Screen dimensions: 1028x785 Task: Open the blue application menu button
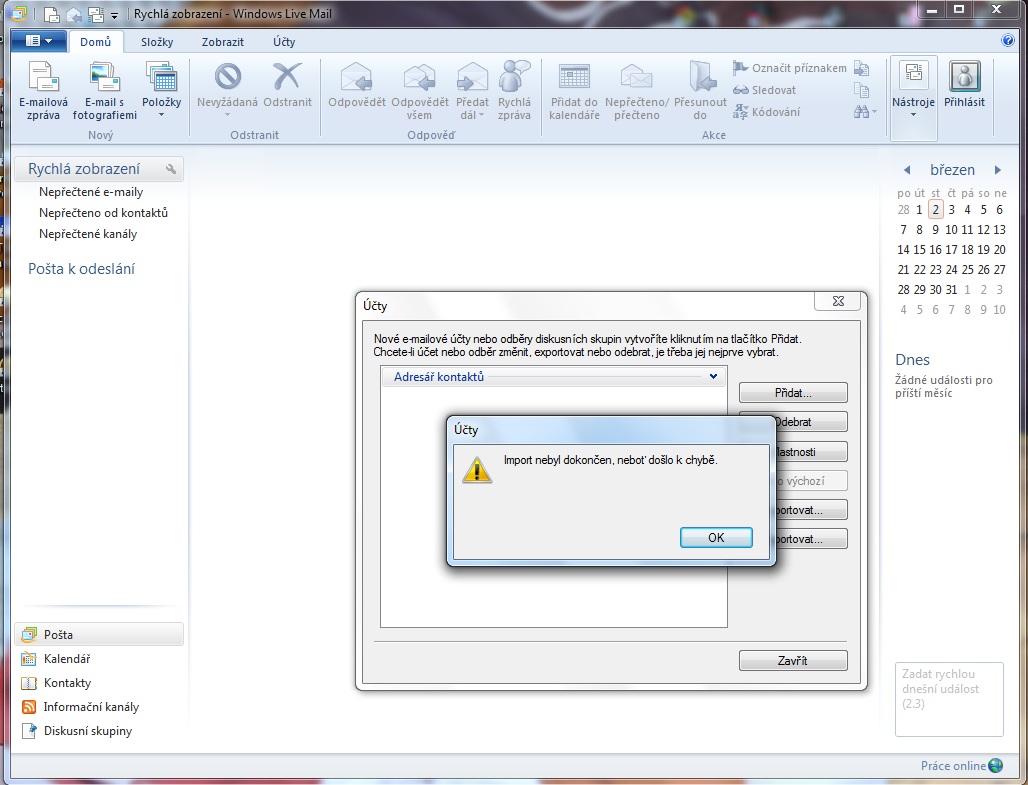pyautogui.click(x=39, y=41)
